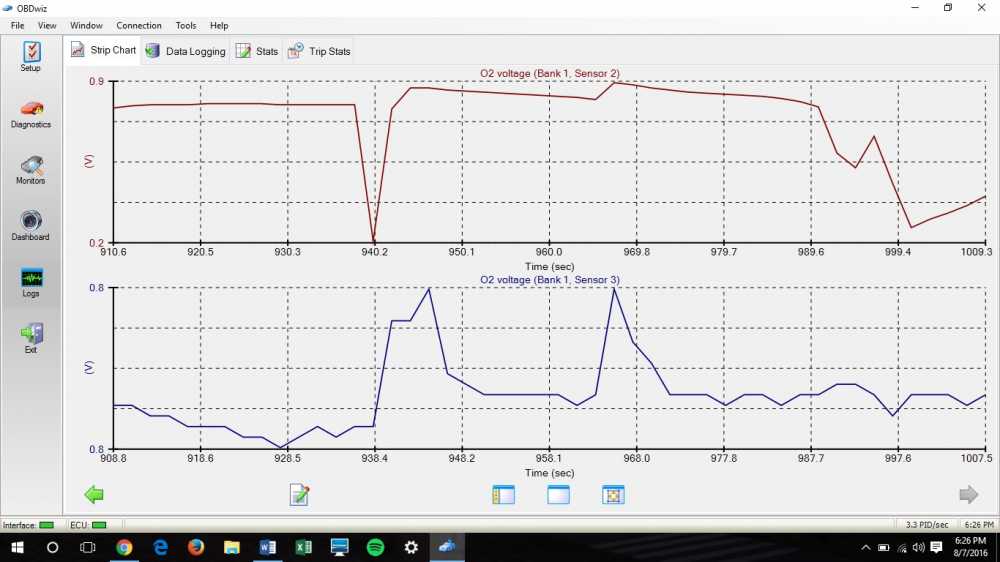The width and height of the screenshot is (1000, 562).
Task: Switch to the Trip Stats tab
Action: 320,51
